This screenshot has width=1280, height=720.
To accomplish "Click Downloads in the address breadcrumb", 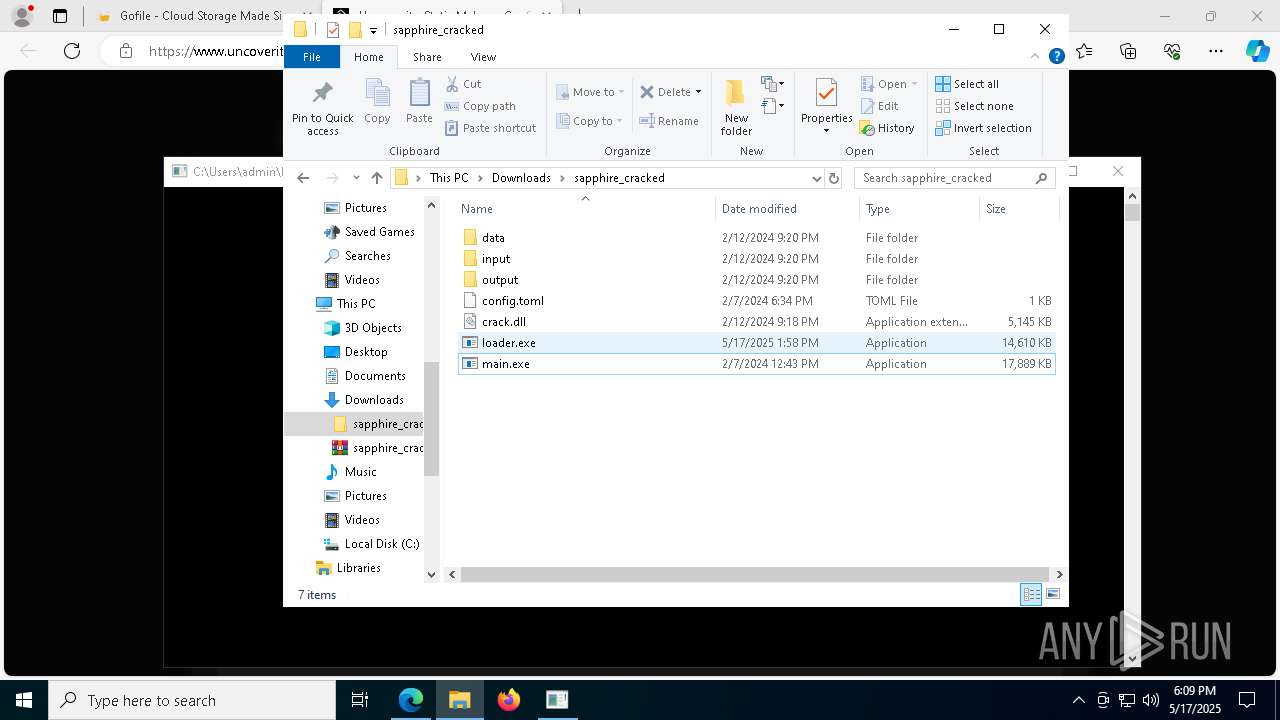I will (521, 178).
